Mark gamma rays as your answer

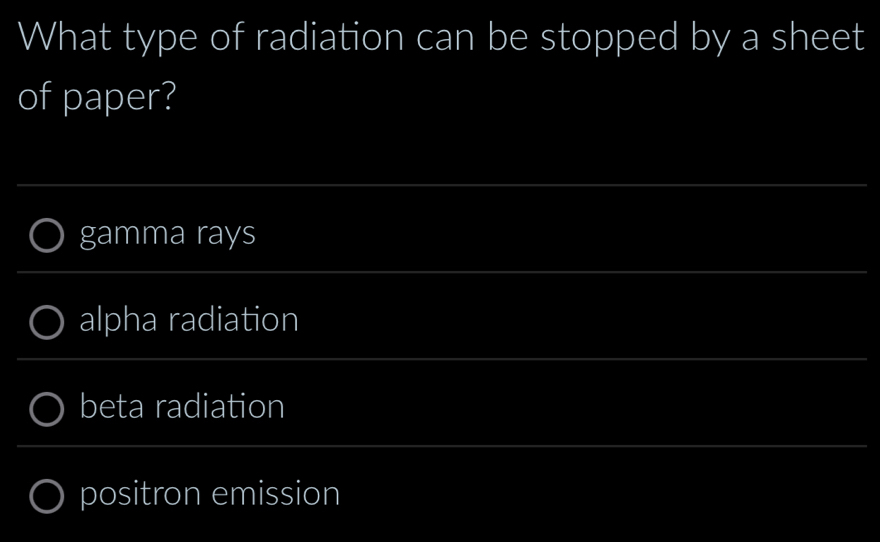point(46,236)
